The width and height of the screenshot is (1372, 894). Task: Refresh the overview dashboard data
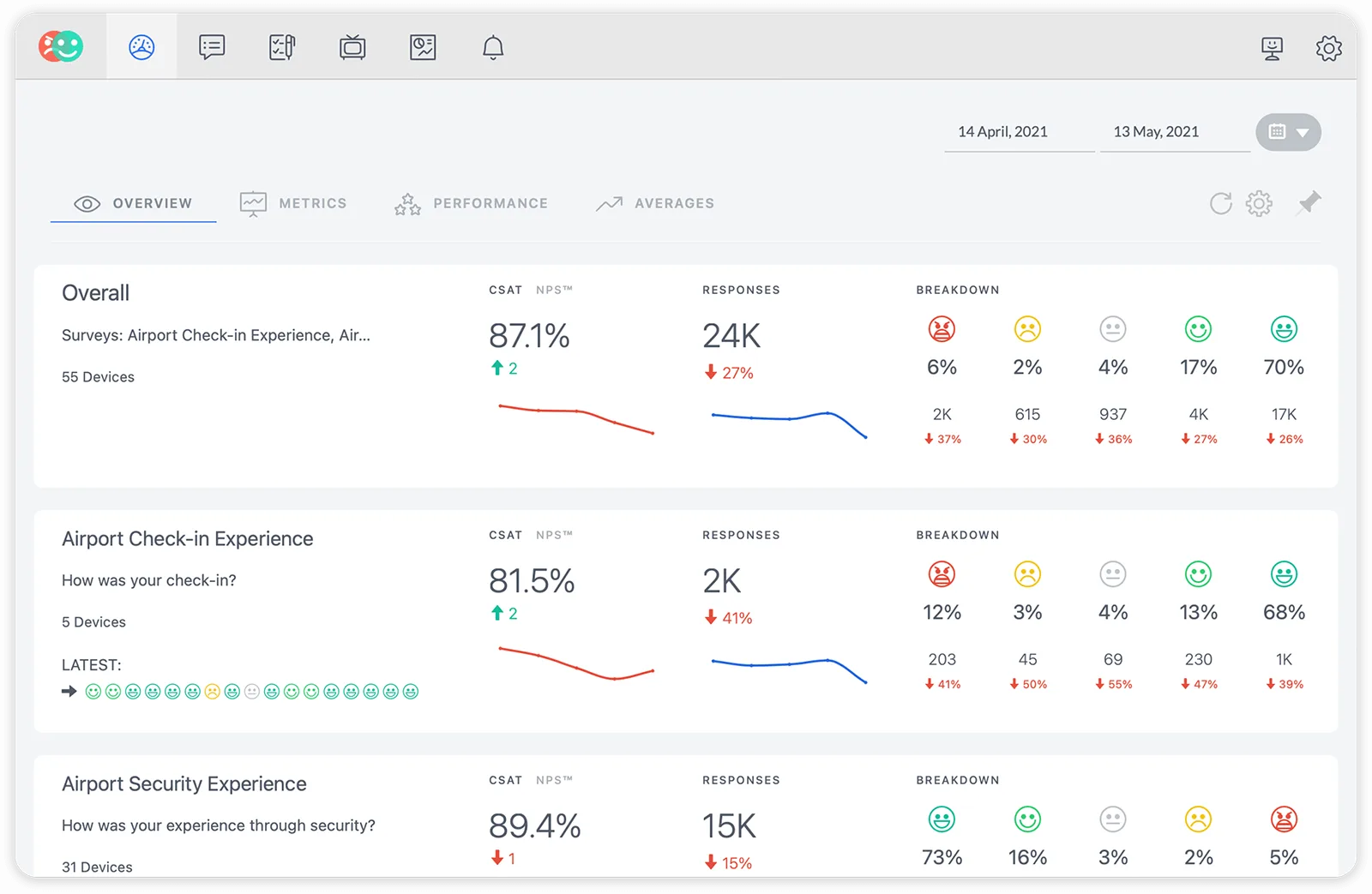[x=1220, y=203]
